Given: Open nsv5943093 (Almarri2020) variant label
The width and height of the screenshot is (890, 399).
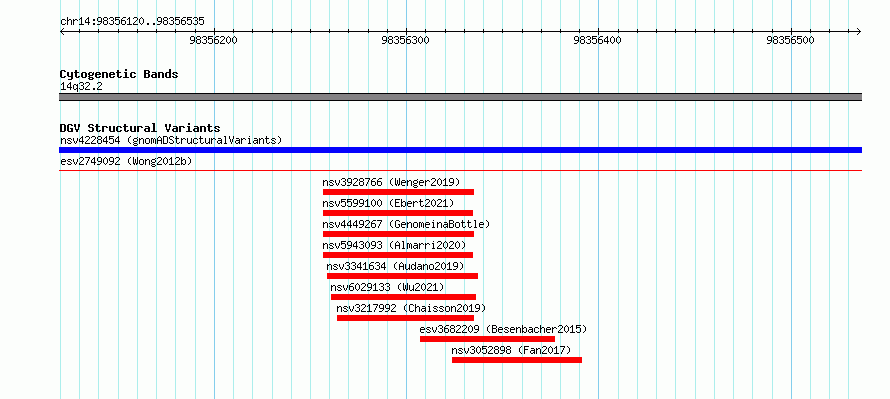Looking at the screenshot, I should (394, 245).
